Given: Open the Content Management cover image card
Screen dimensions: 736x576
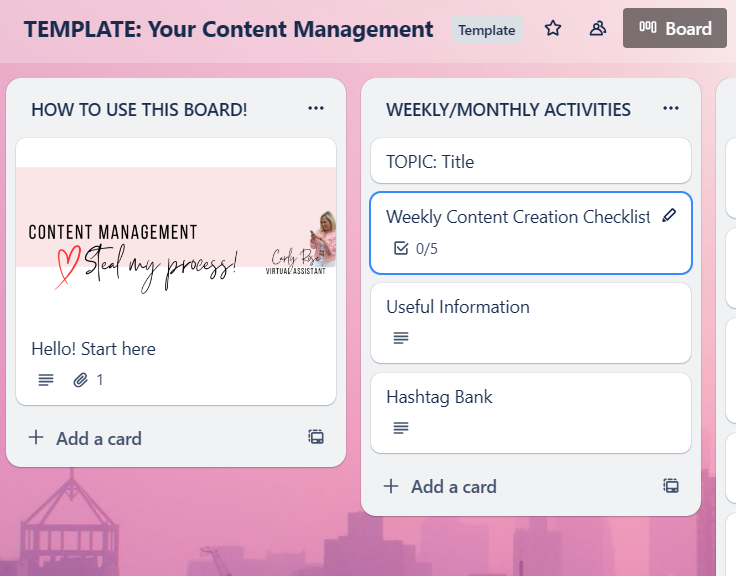Looking at the screenshot, I should coord(176,271).
